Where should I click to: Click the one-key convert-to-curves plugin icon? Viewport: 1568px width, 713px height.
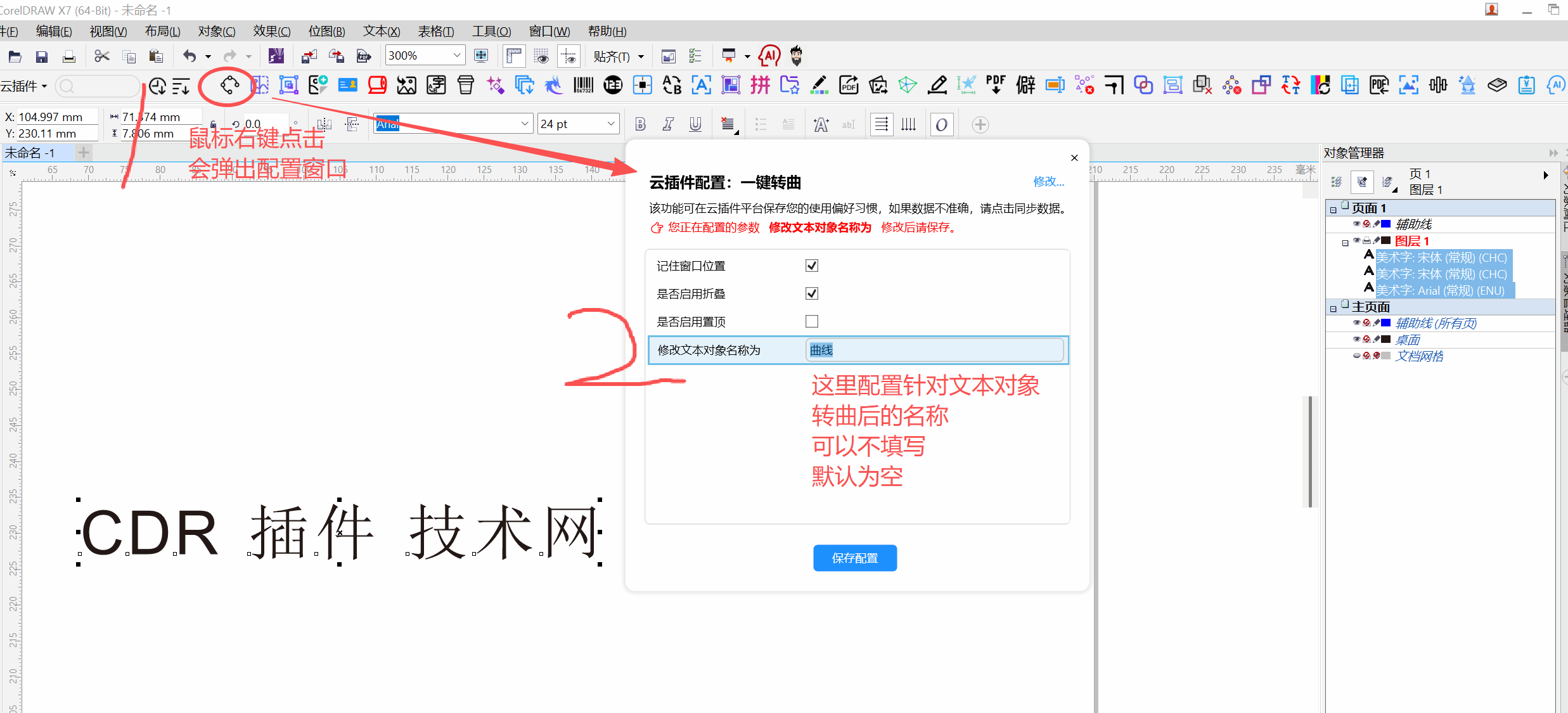229,85
